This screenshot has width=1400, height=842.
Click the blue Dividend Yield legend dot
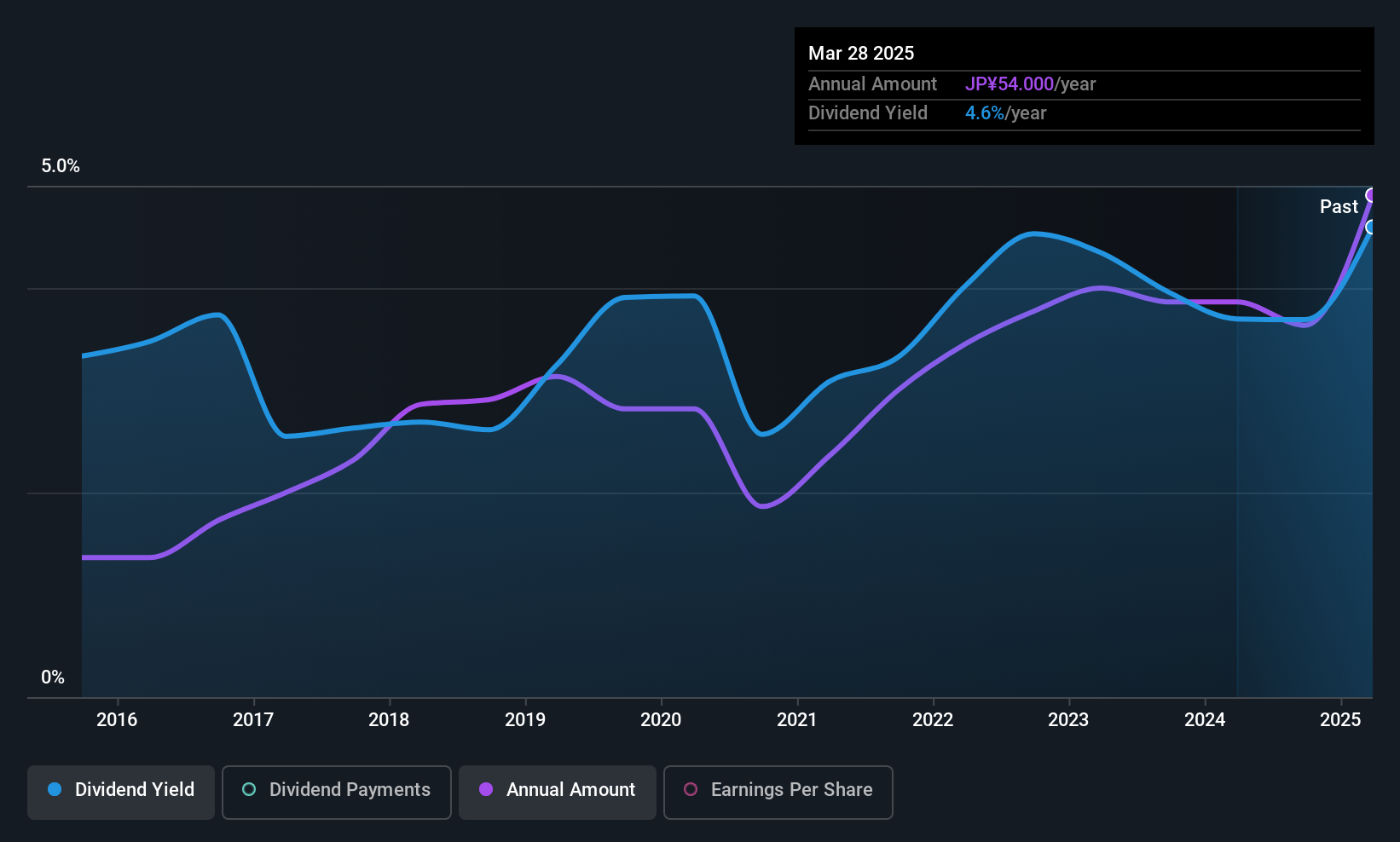point(55,790)
